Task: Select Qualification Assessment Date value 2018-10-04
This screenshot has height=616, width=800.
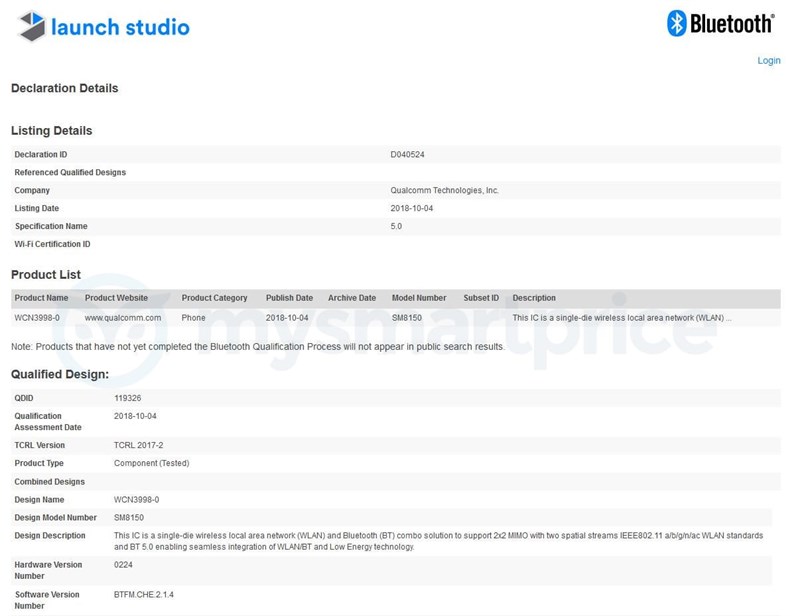Action: pos(135,416)
